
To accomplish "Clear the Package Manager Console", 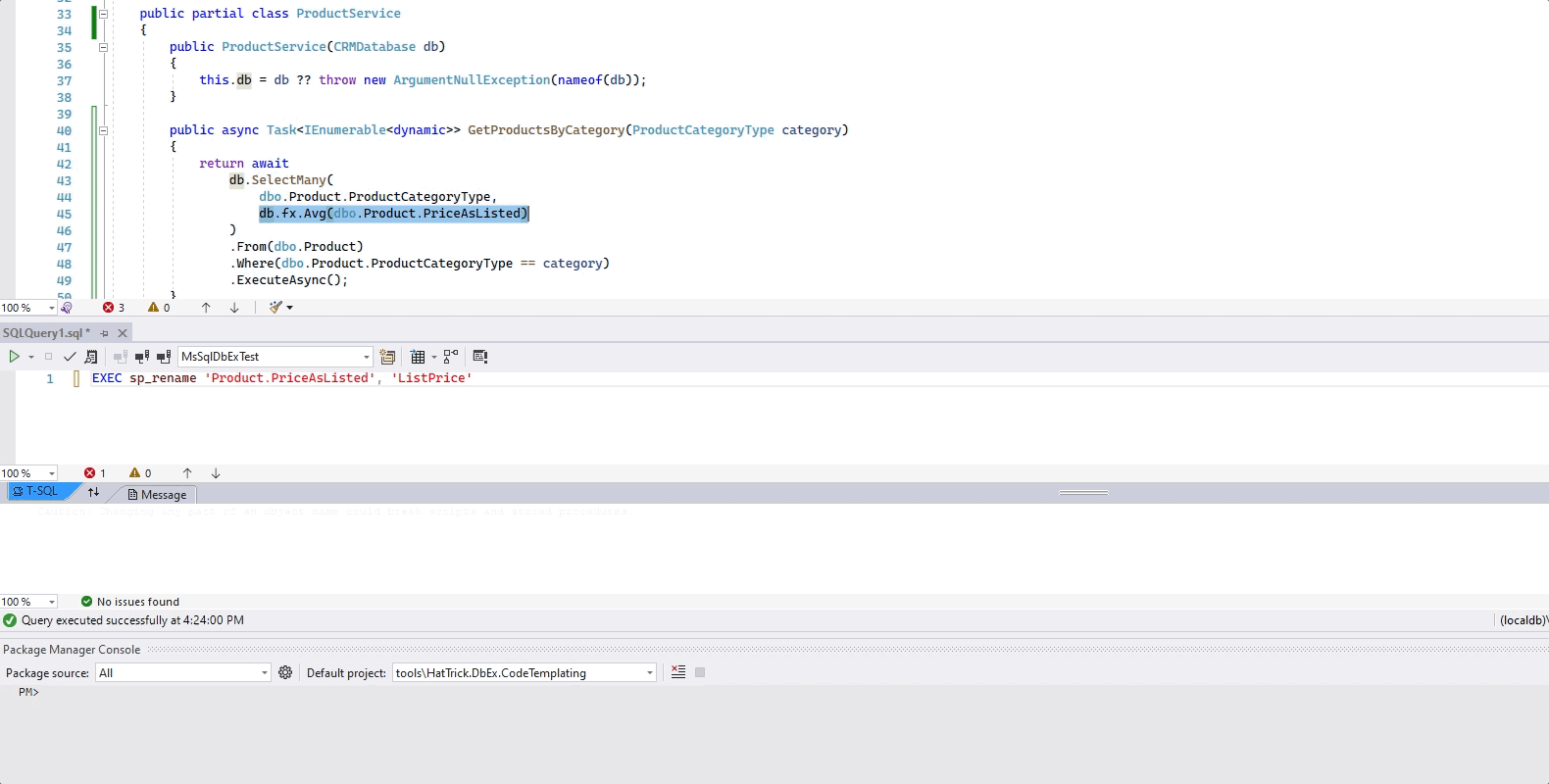I will click(x=677, y=673).
